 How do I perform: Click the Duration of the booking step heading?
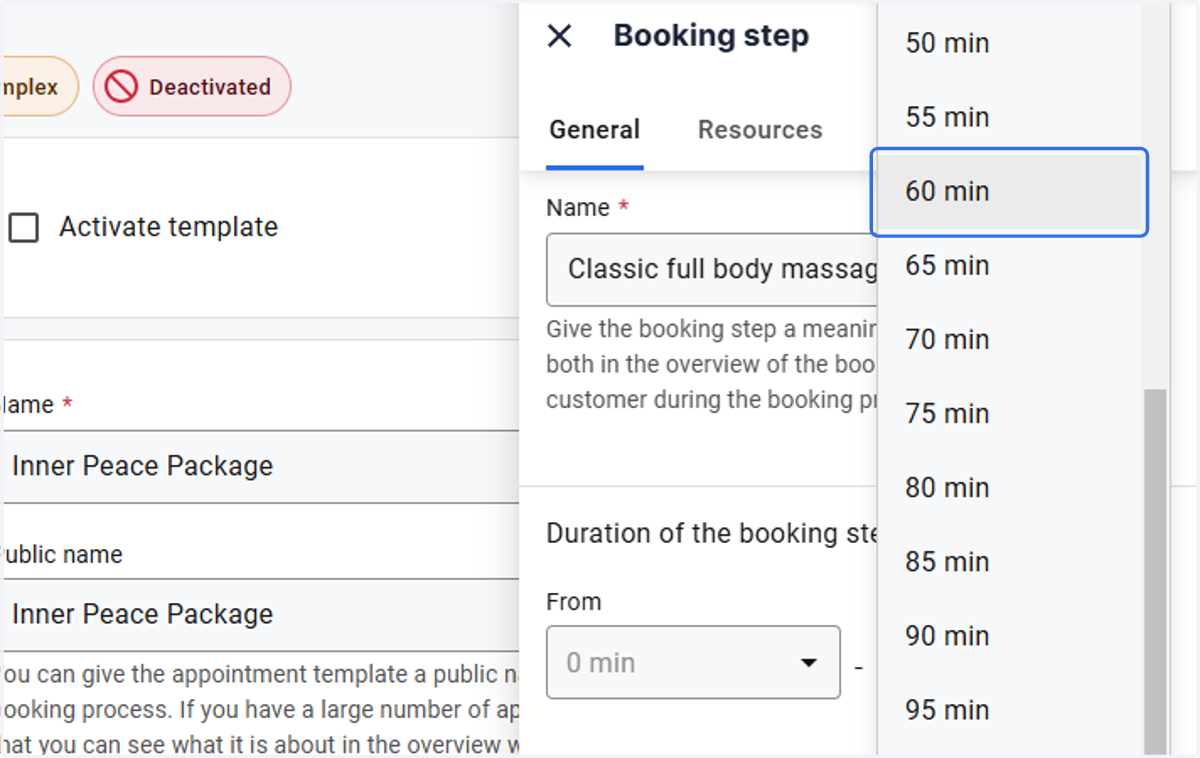click(712, 533)
